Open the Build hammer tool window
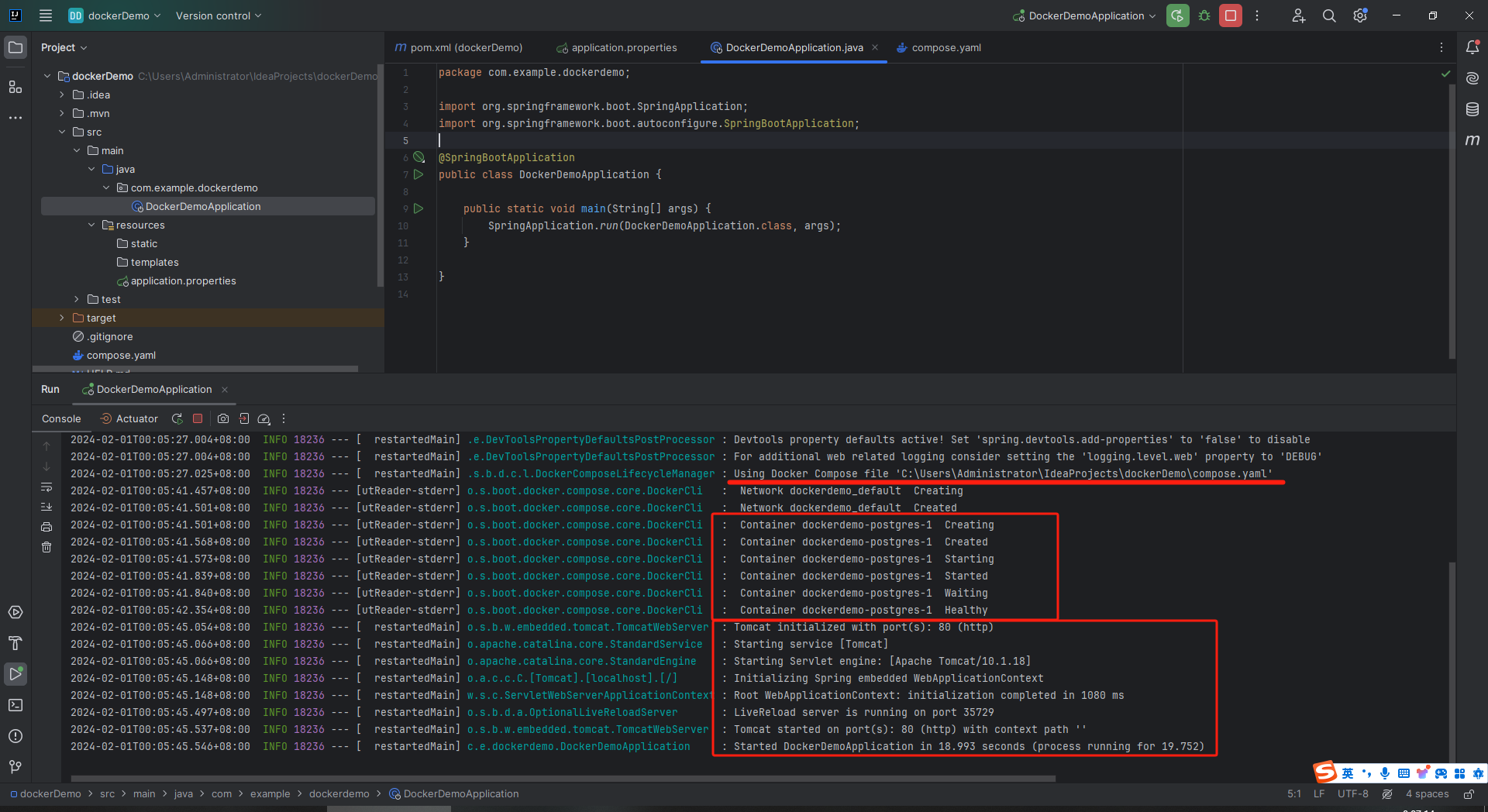The image size is (1488, 812). [15, 643]
